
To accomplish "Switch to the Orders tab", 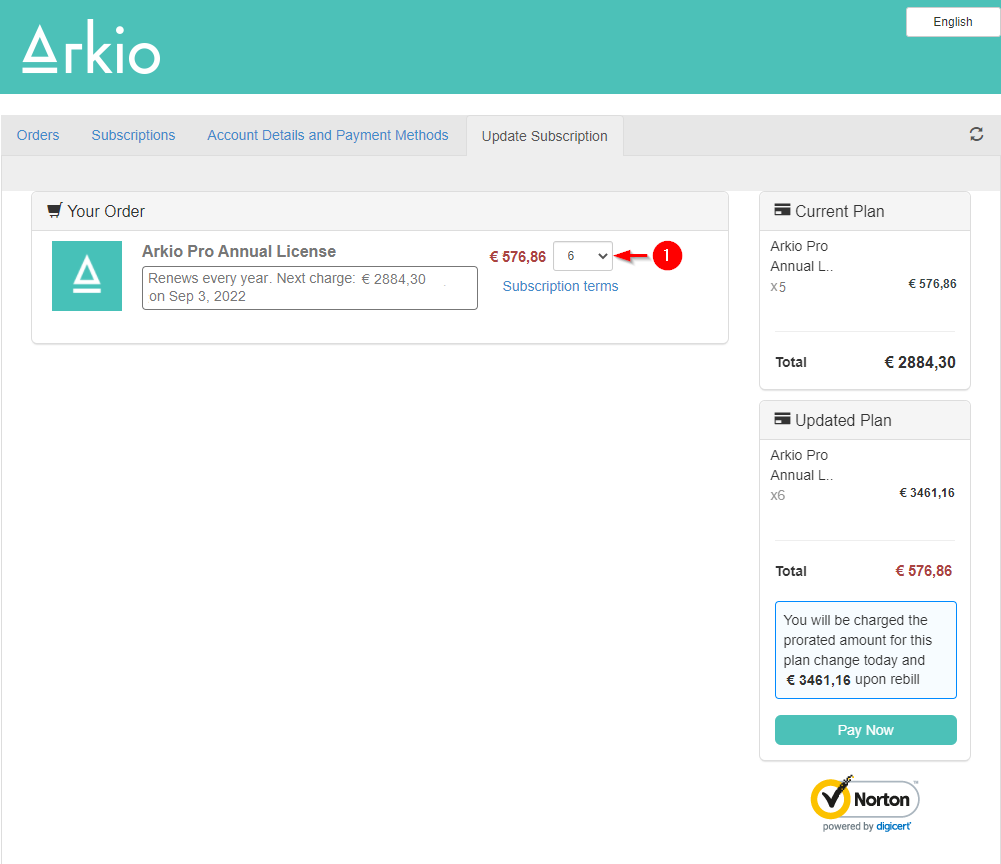I will (x=38, y=135).
